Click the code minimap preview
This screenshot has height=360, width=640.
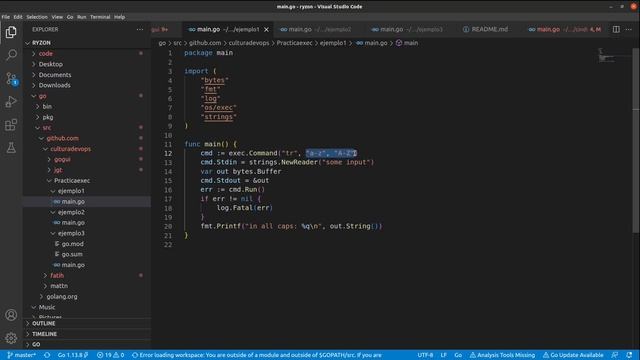[606, 56]
